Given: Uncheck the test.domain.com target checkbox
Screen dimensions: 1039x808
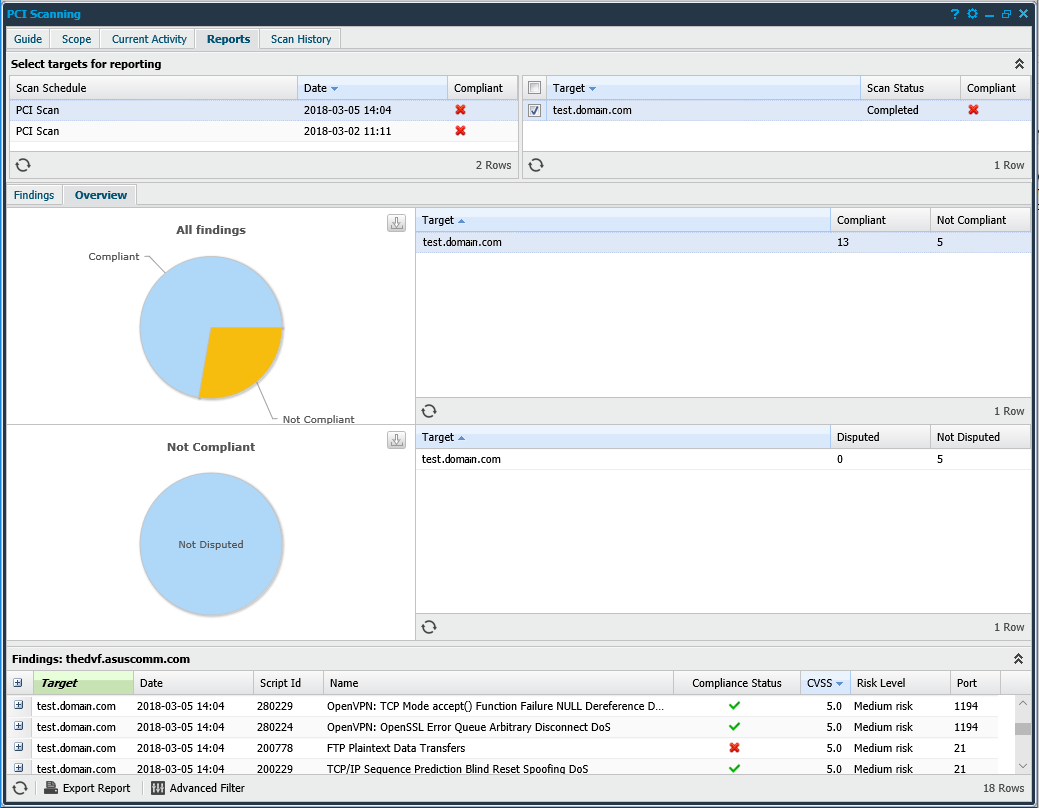Looking at the screenshot, I should click(x=535, y=111).
